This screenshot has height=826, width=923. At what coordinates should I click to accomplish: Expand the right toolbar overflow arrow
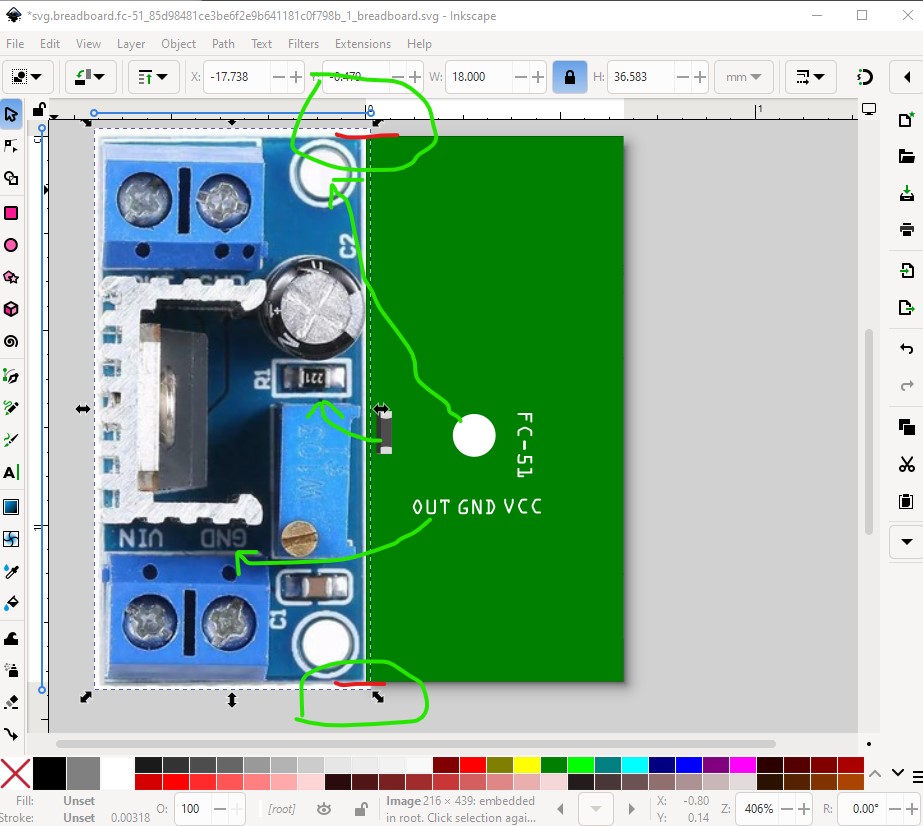pyautogui.click(x=906, y=542)
